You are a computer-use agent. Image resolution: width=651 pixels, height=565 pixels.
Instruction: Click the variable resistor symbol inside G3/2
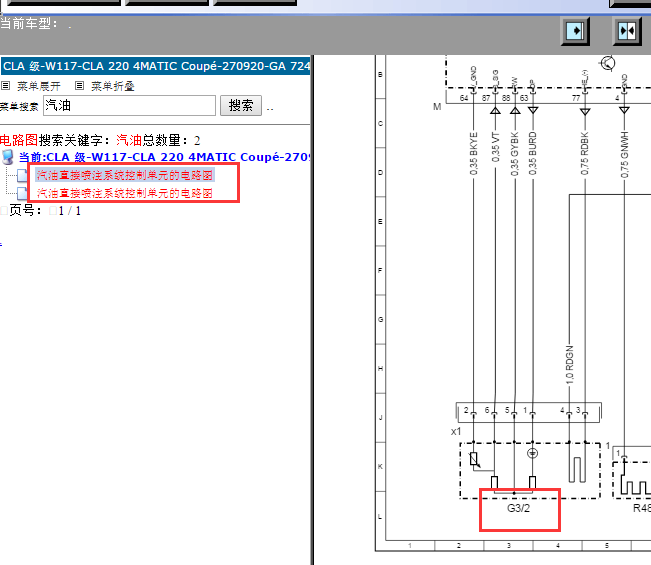475,460
